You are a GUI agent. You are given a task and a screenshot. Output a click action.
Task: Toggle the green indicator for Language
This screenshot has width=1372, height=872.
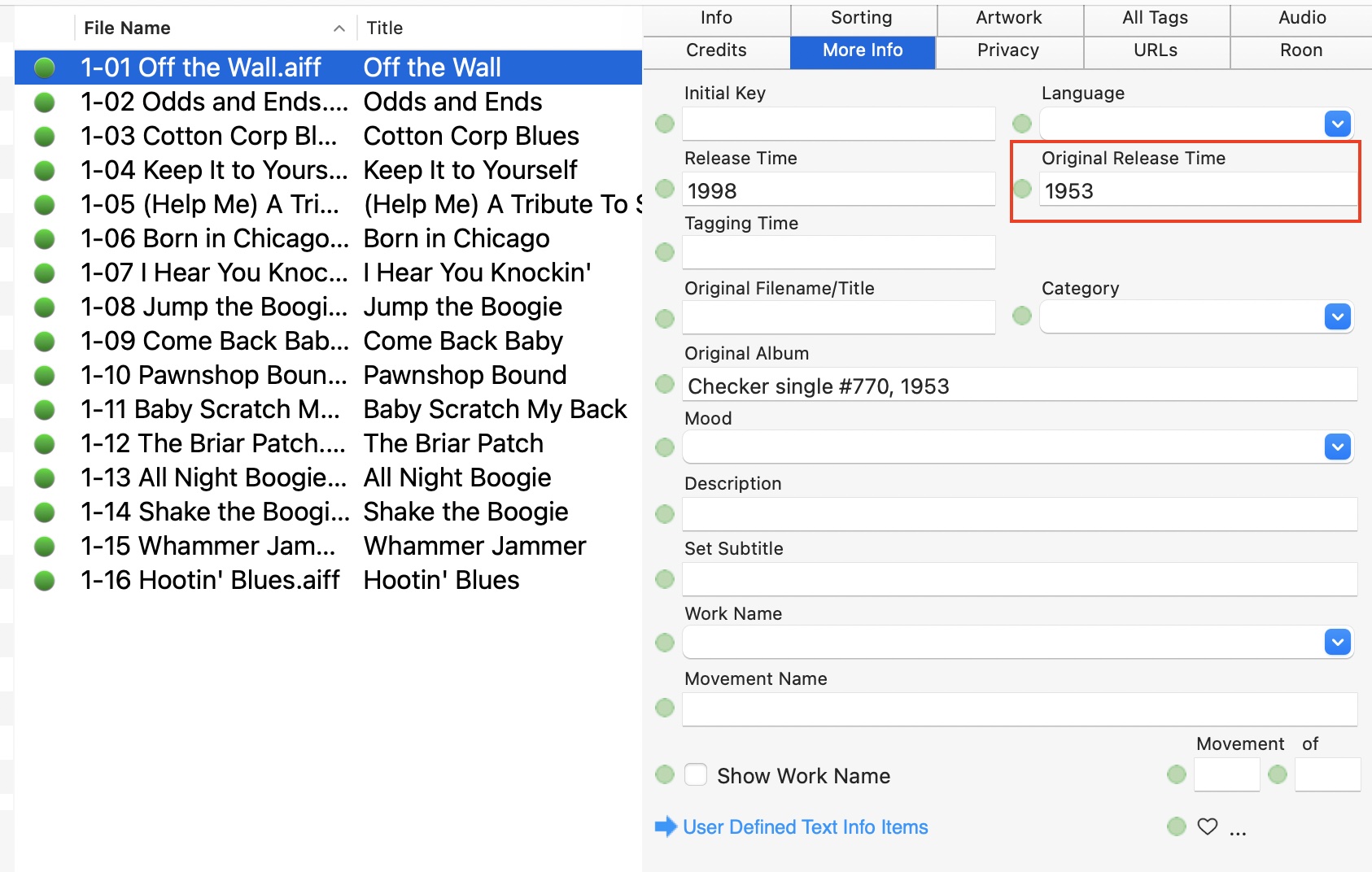(1022, 124)
